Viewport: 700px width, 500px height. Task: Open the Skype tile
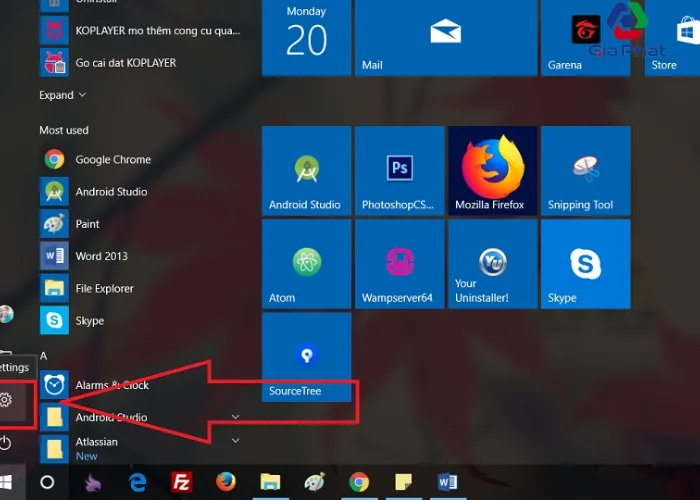pos(585,264)
